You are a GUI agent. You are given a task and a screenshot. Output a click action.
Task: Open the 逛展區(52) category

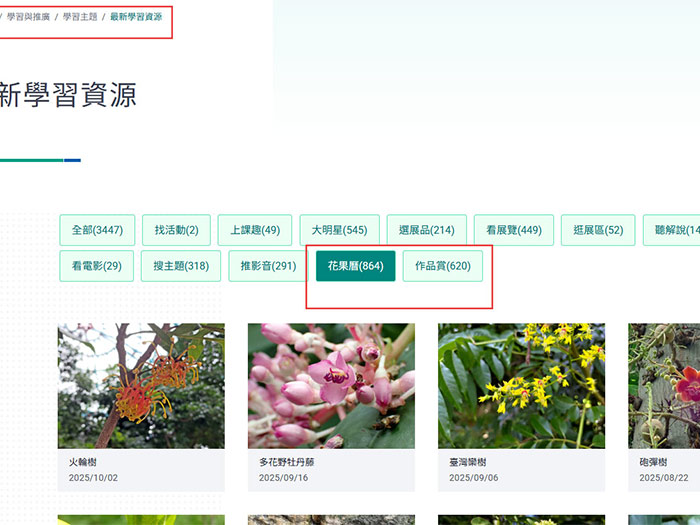pos(598,230)
